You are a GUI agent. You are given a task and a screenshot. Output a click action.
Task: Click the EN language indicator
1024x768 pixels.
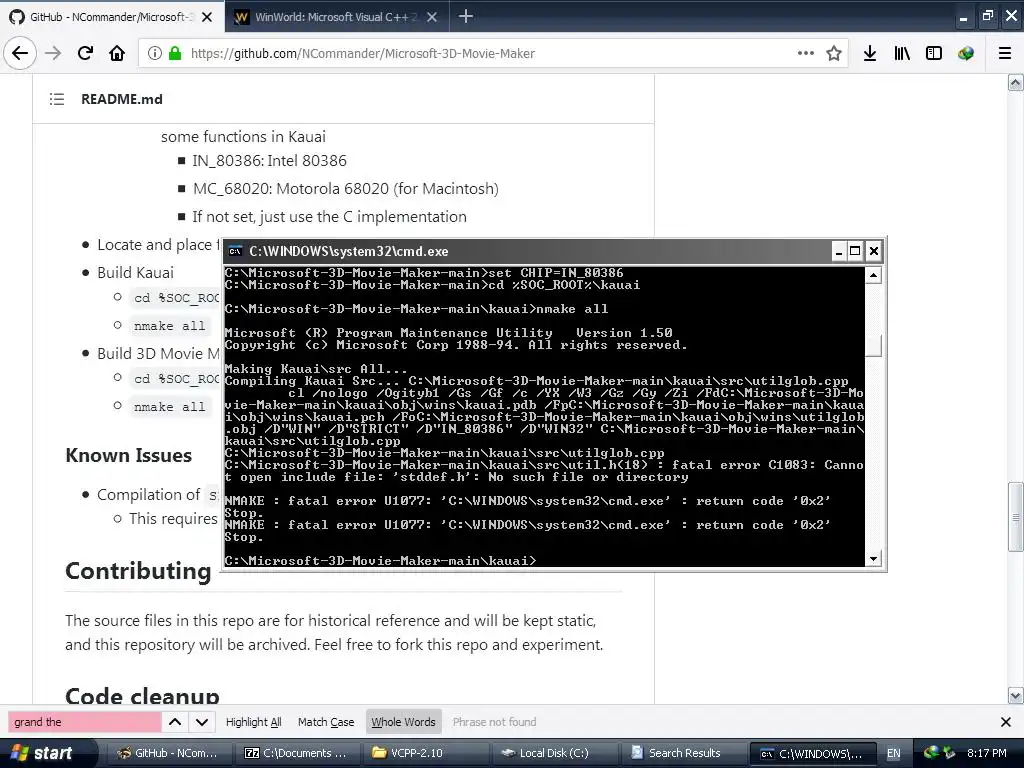click(893, 753)
